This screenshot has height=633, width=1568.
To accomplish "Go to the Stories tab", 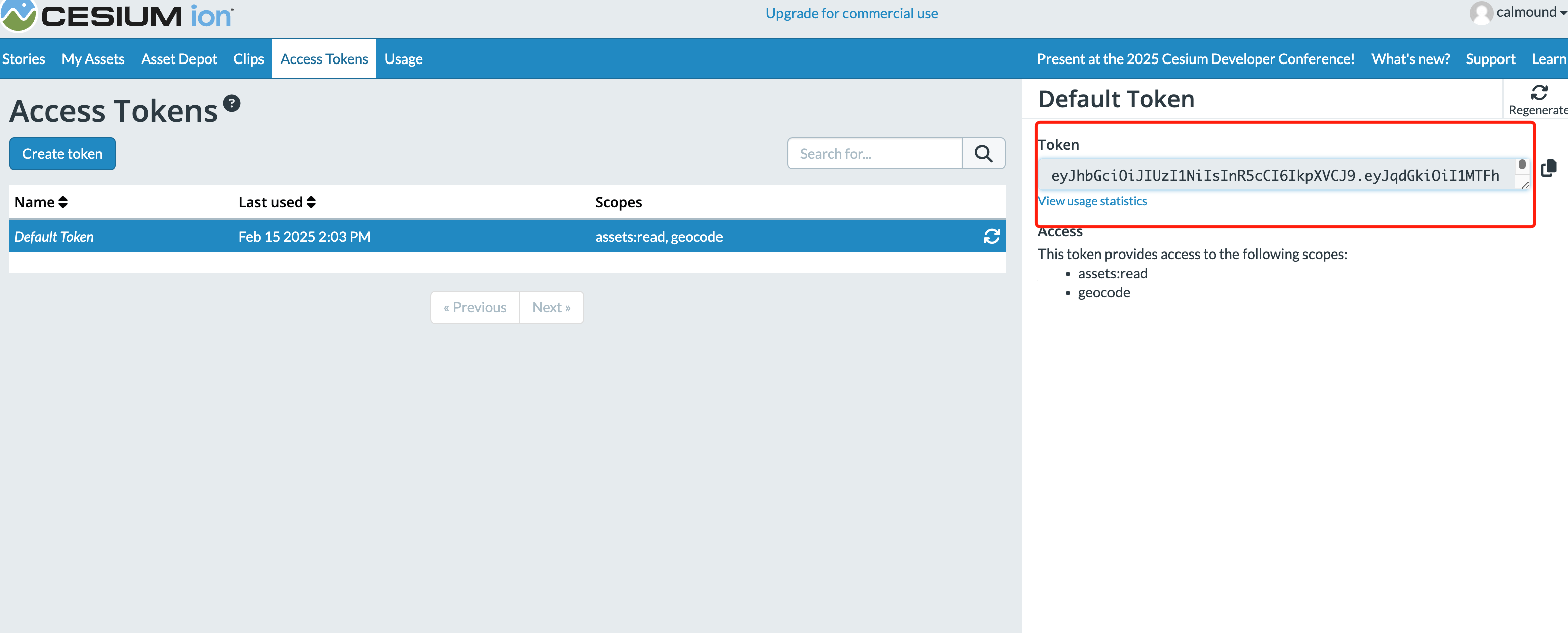I will pos(23,59).
